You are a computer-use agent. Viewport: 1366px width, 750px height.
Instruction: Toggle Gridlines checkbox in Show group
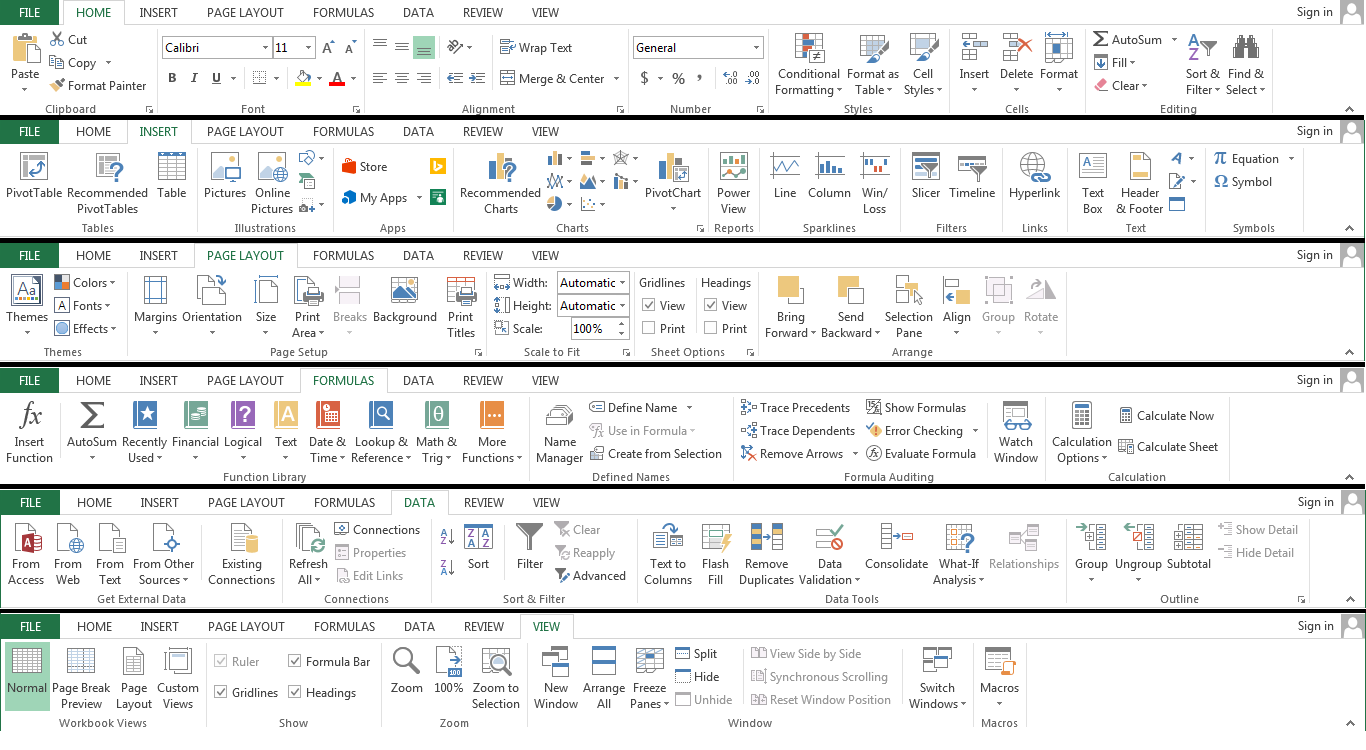tap(221, 692)
